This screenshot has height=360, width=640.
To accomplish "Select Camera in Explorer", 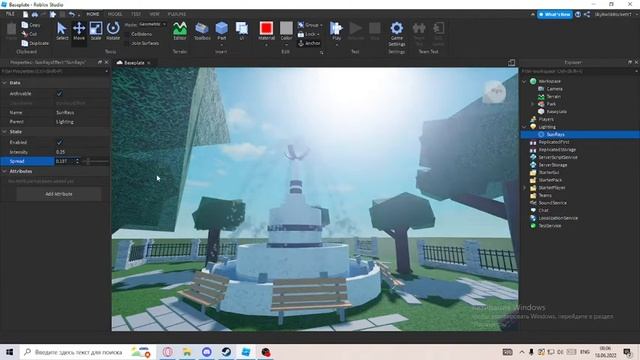I will 554,89.
